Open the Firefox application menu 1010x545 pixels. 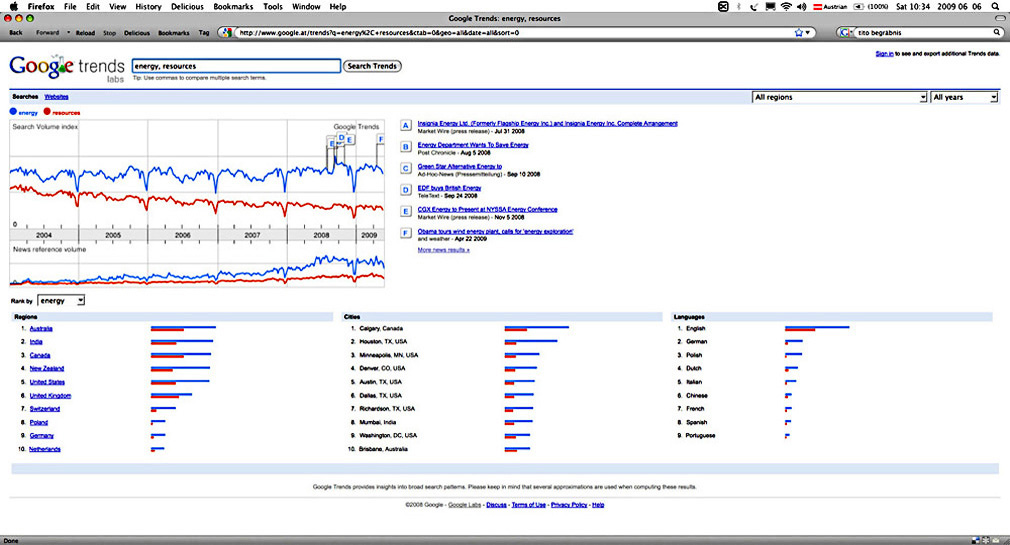click(41, 6)
